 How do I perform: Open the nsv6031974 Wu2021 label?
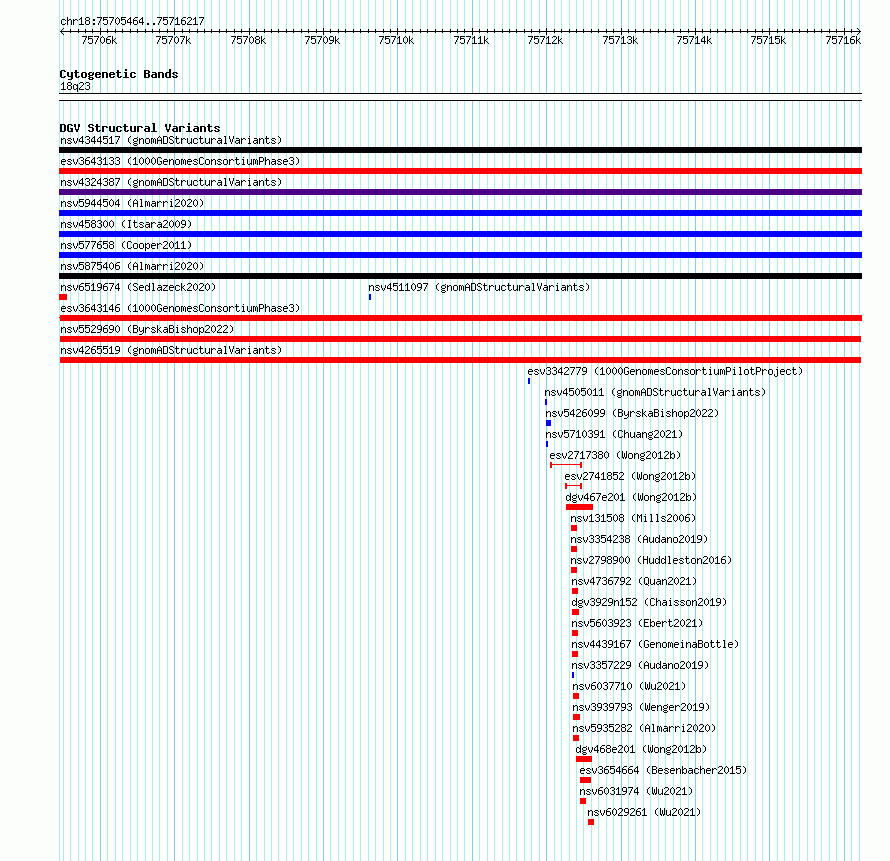(x=636, y=791)
